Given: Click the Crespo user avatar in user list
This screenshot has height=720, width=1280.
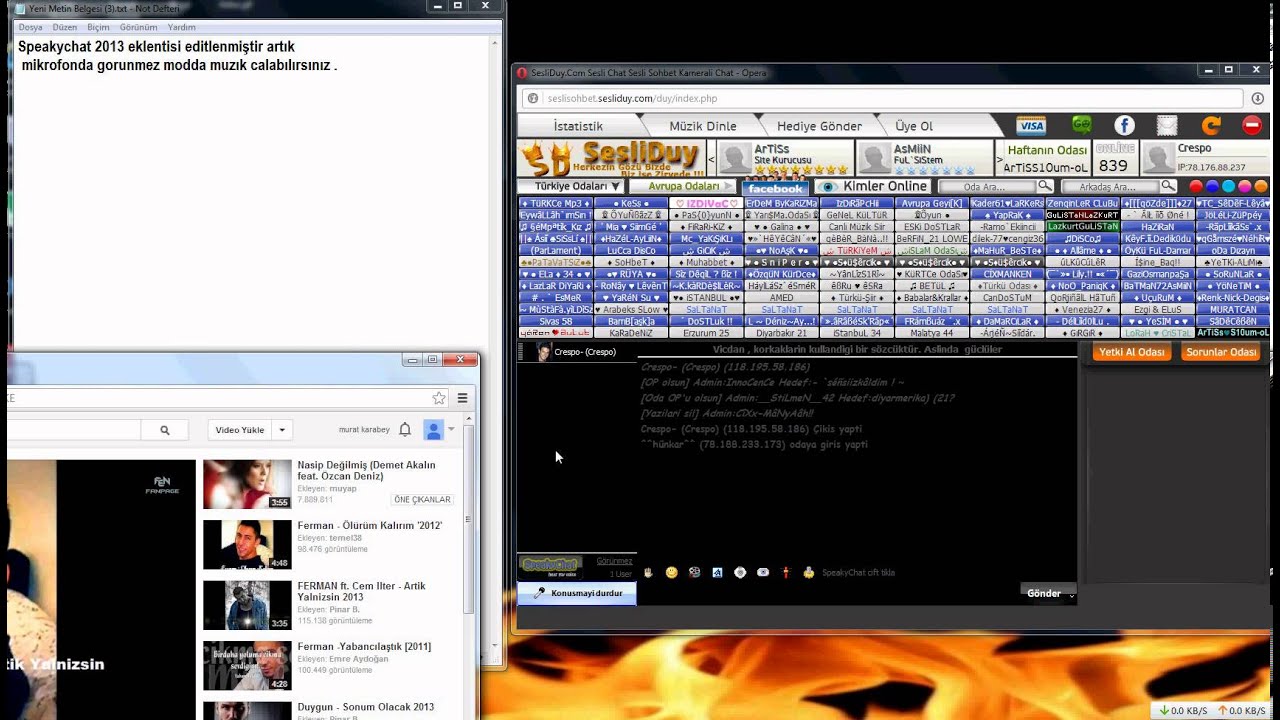Looking at the screenshot, I should [x=544, y=352].
